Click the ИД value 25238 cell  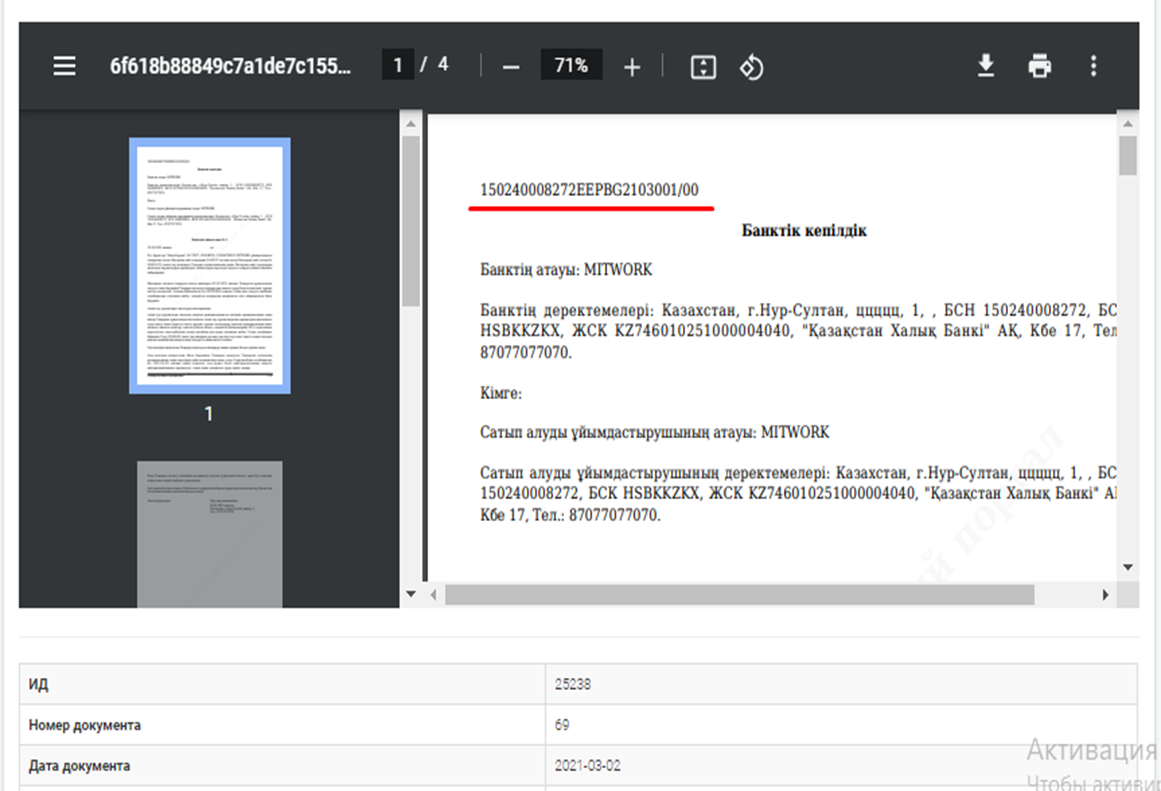[840, 685]
